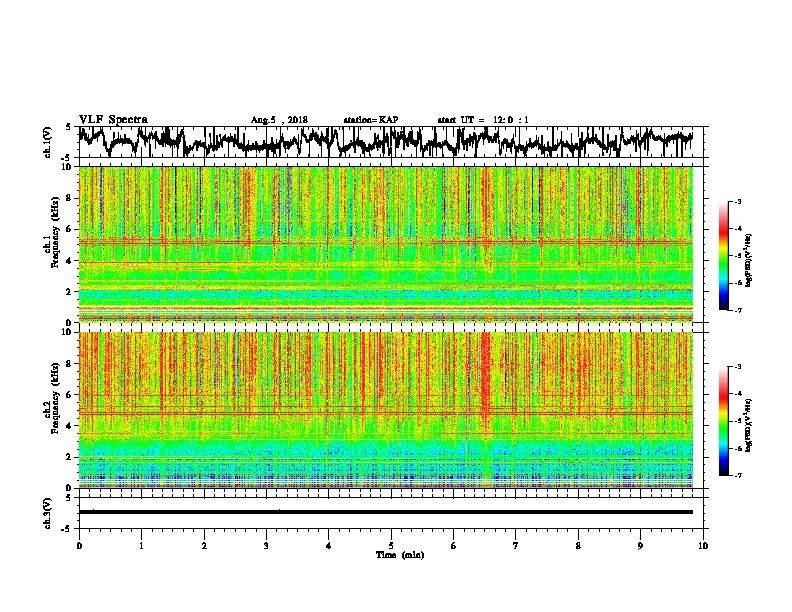Click time axis tick label "1"

[141, 546]
